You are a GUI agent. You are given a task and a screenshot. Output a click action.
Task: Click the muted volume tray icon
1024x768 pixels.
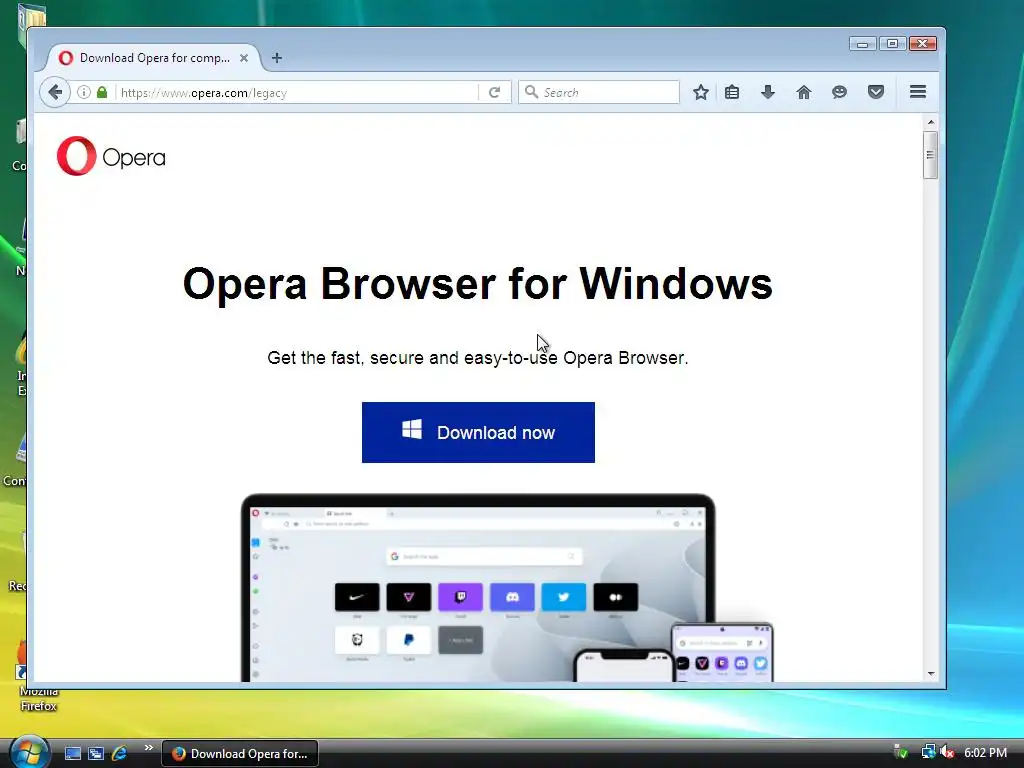pyautogui.click(x=947, y=752)
